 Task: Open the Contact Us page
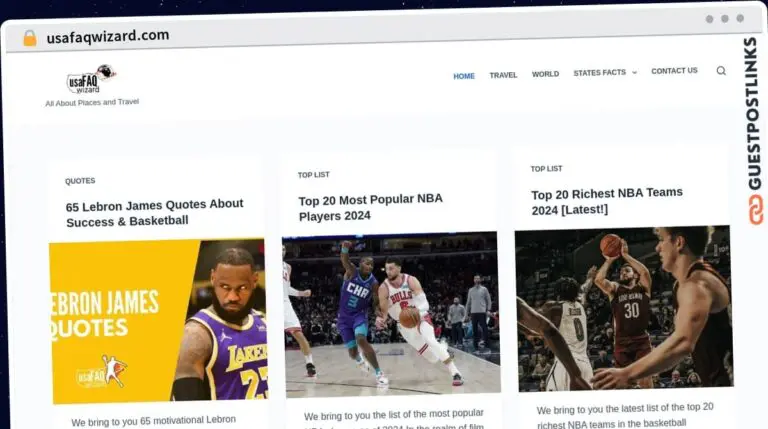tap(674, 71)
